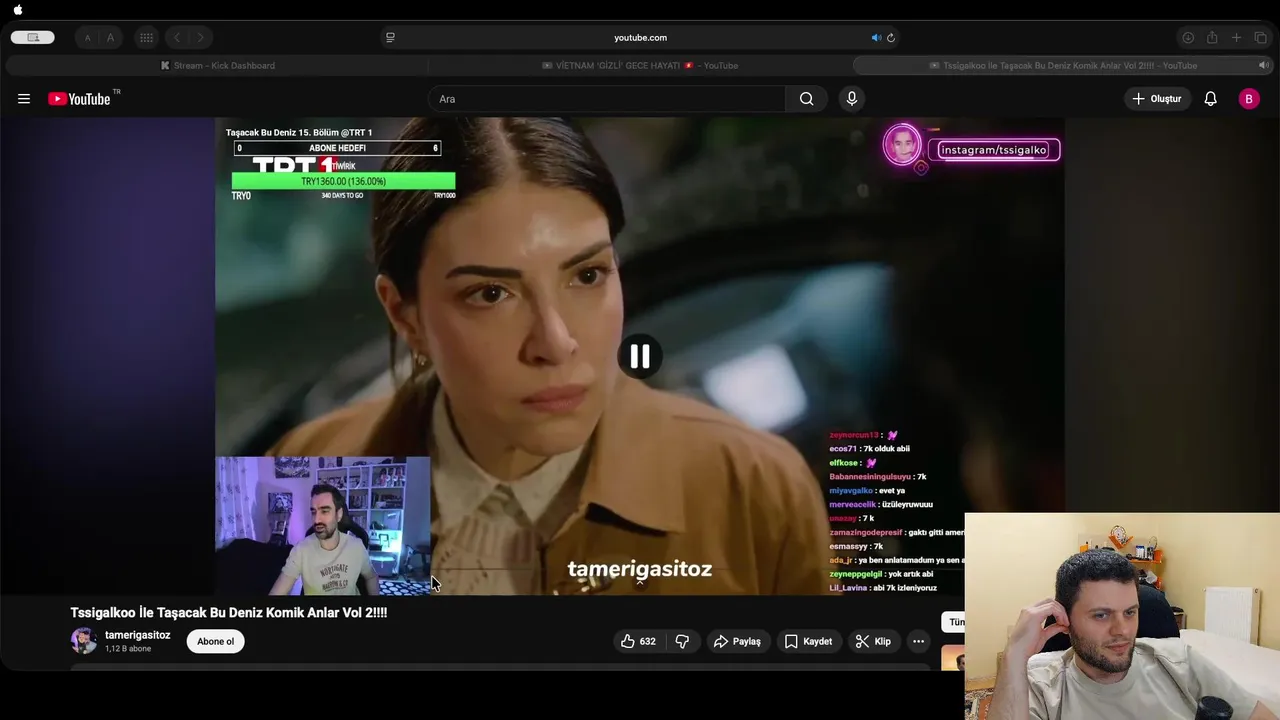The image size is (1280, 720).
Task: Click the video title text
Action: pyautogui.click(x=229, y=612)
